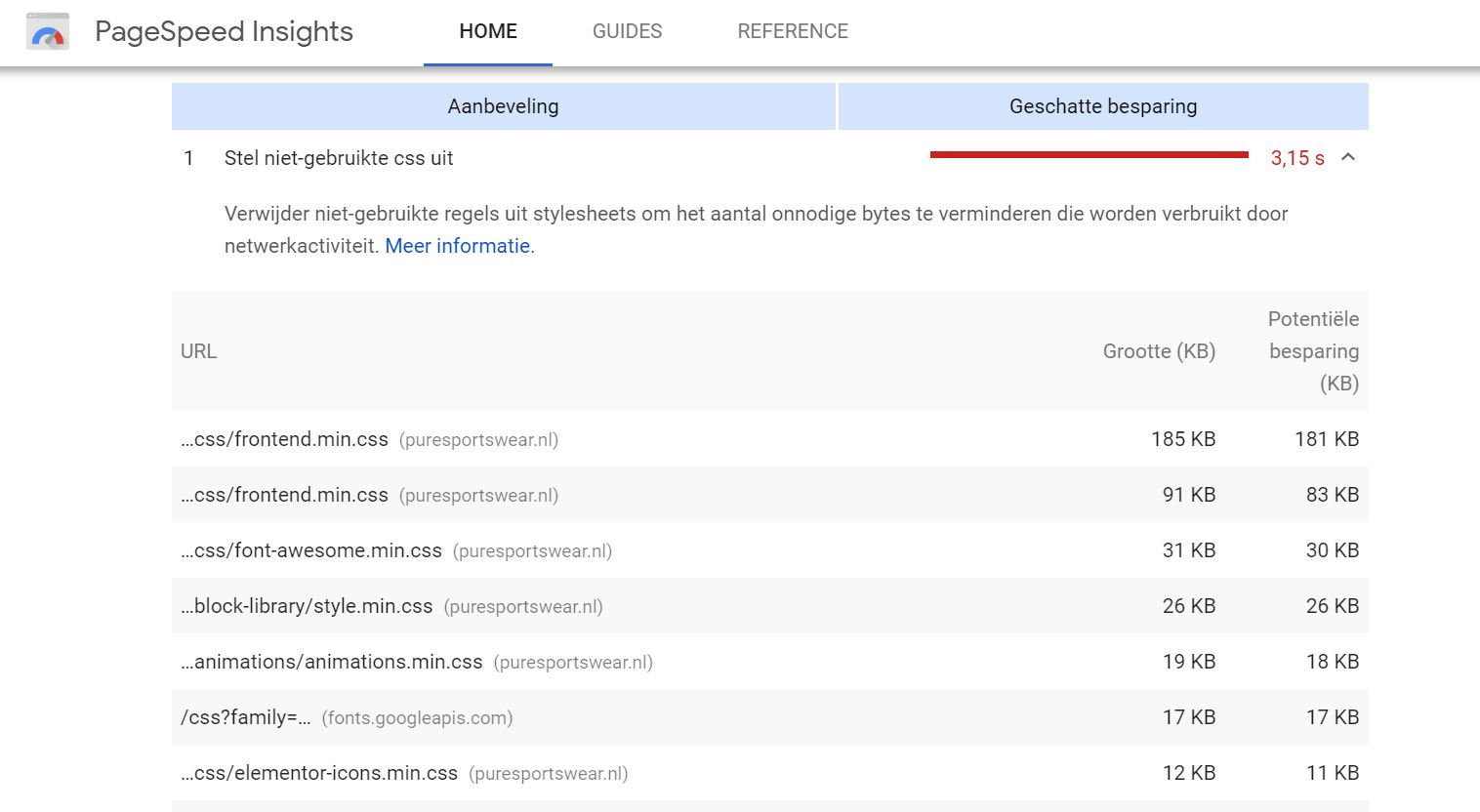Click the PageSpeed Insights title text
The width and height of the screenshot is (1480, 812).
(x=224, y=31)
